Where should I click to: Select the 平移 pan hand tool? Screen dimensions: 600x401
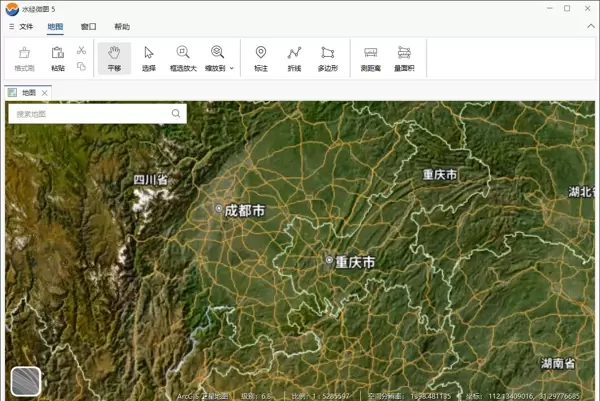point(113,58)
